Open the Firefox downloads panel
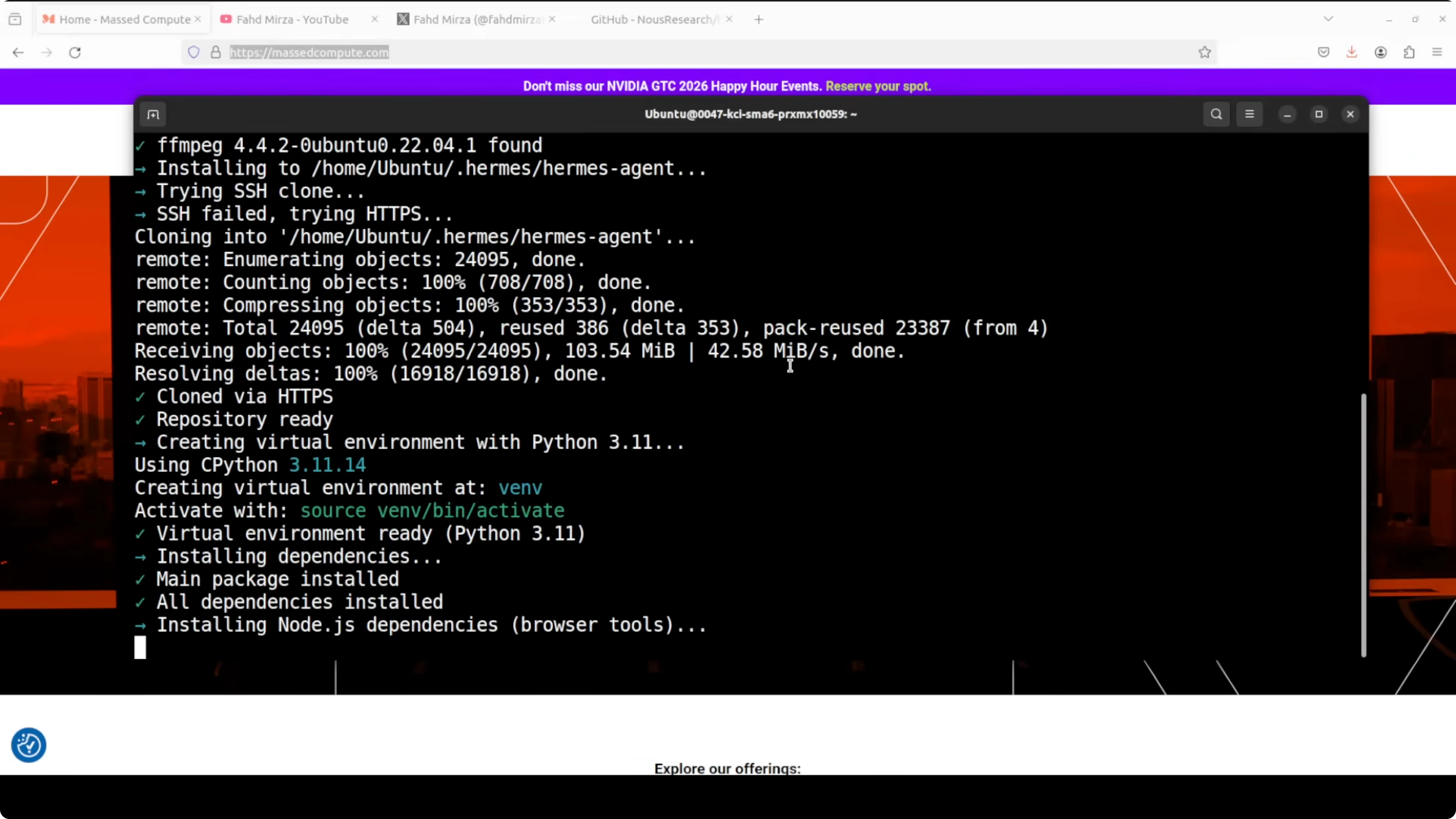The image size is (1456, 819). click(1352, 53)
